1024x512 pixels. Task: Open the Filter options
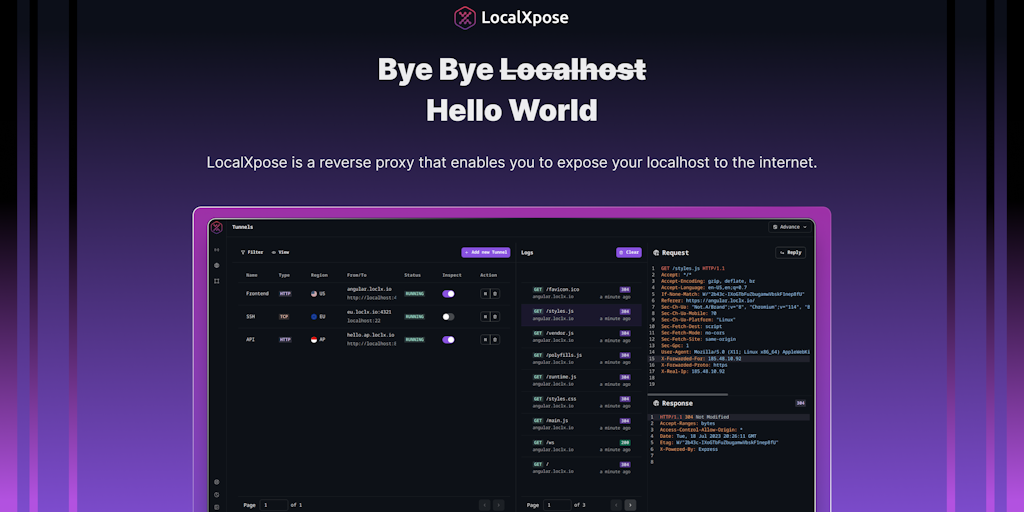click(252, 252)
